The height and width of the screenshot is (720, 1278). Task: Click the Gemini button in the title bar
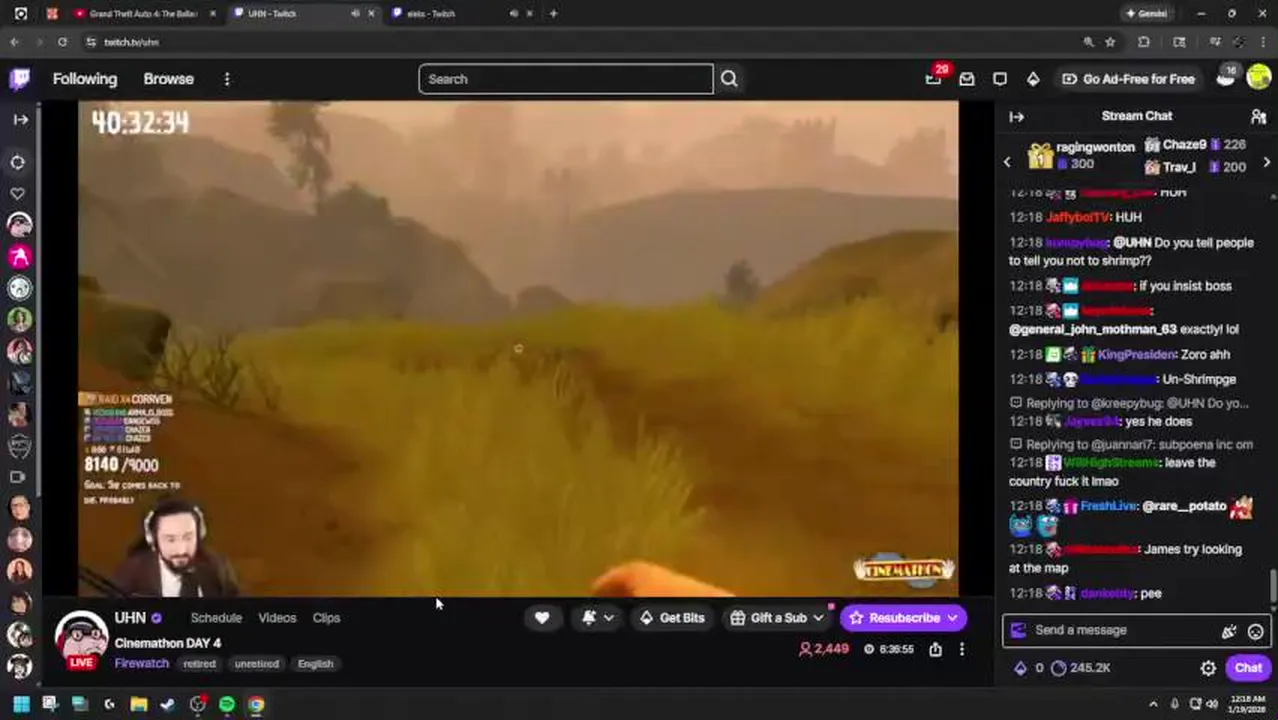pyautogui.click(x=1146, y=14)
